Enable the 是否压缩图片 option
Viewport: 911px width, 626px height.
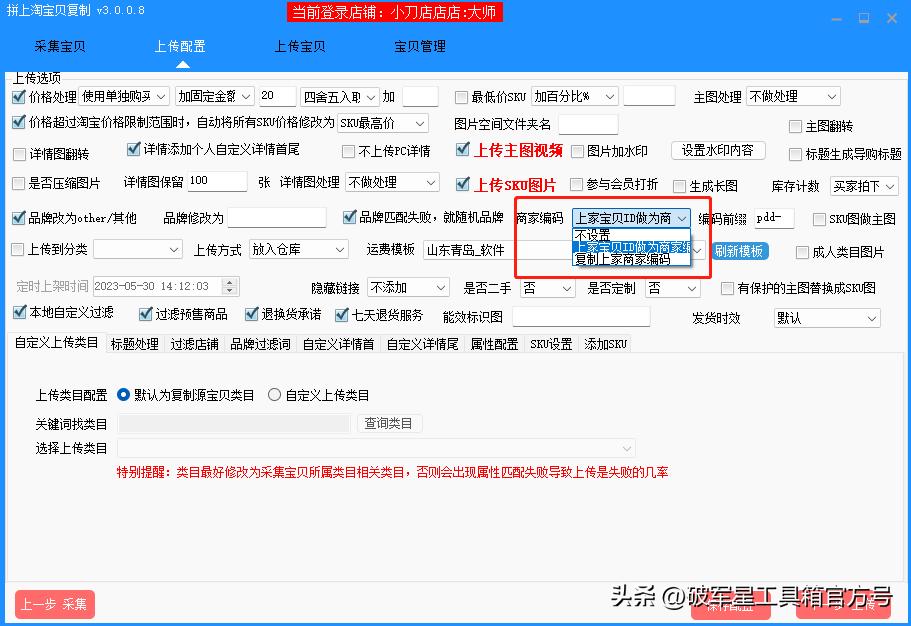[17, 183]
